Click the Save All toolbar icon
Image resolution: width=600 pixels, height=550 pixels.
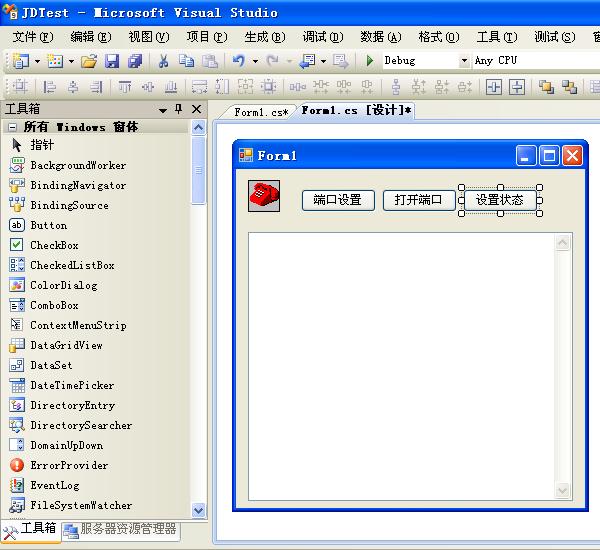[135, 61]
